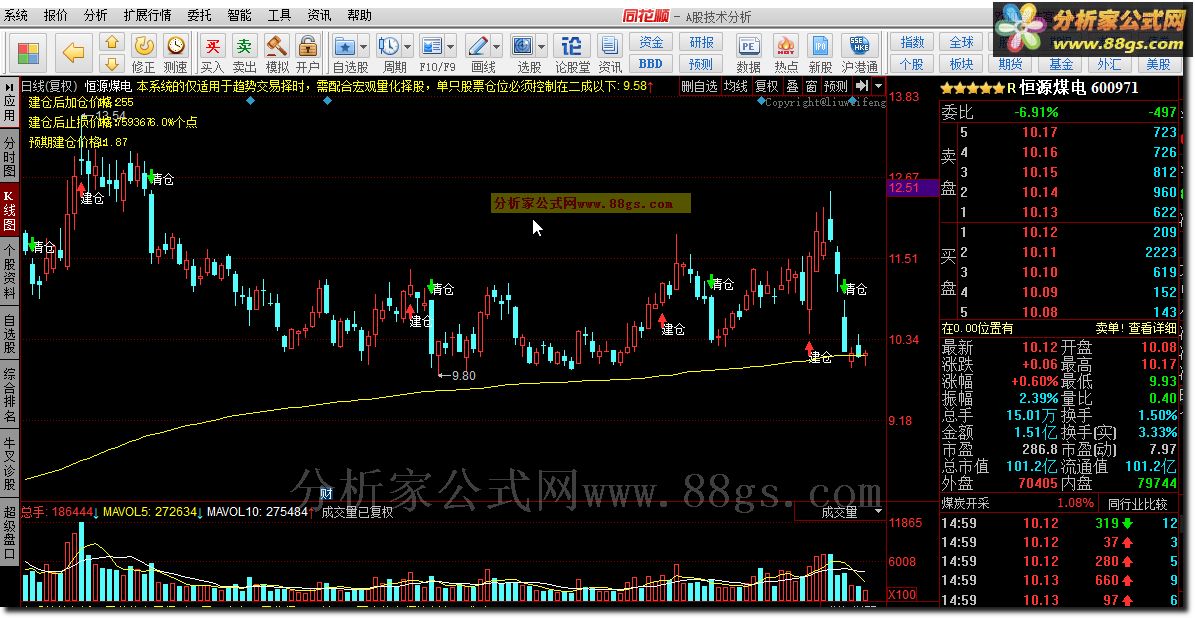Switch to 综合排名 side tab
The image size is (1195, 618).
click(9, 395)
